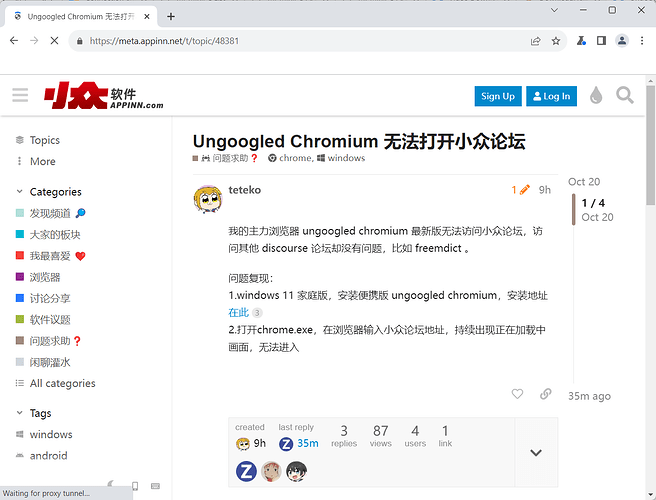656x500 pixels.
Task: Click the second participant avatar
Action: click(x=271, y=471)
